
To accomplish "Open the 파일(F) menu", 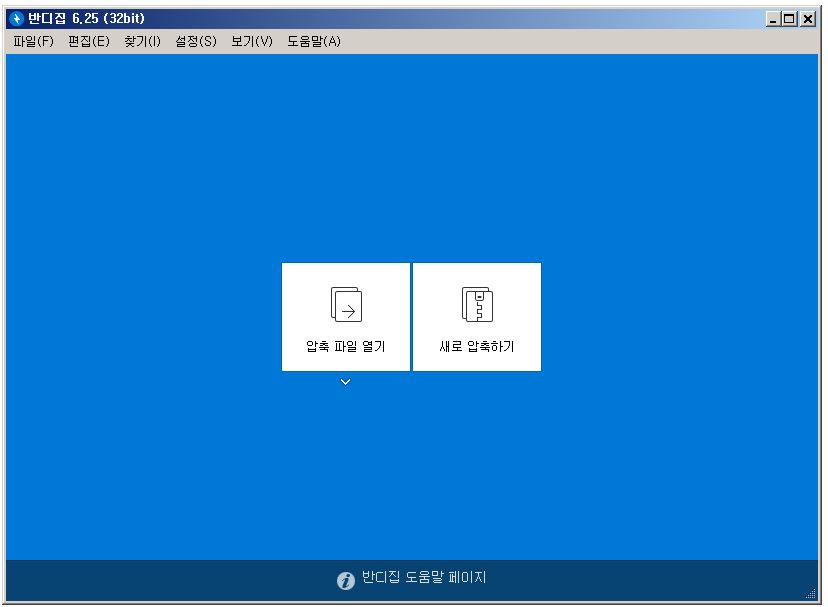I will 33,41.
